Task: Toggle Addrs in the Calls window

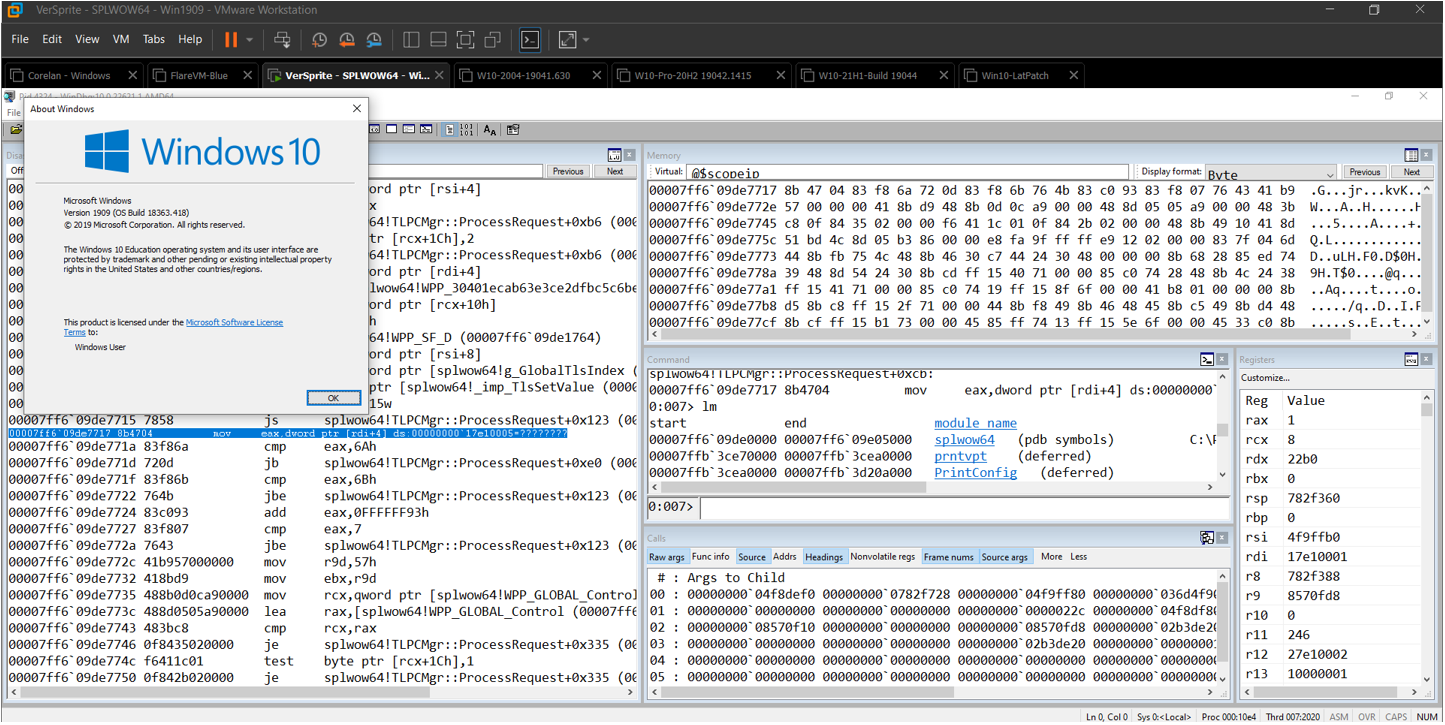Action: point(786,557)
